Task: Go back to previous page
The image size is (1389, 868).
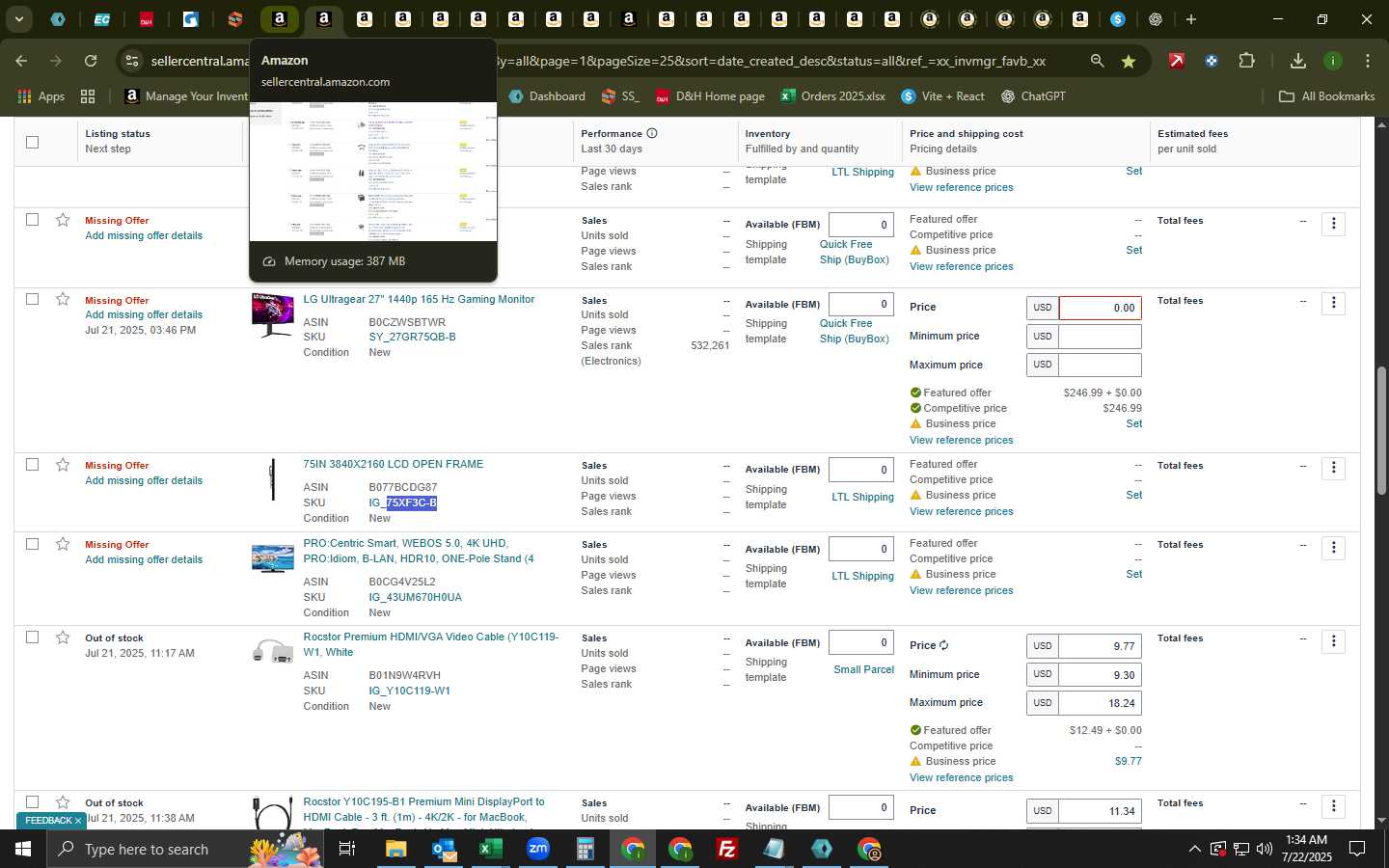Action: coord(21,61)
